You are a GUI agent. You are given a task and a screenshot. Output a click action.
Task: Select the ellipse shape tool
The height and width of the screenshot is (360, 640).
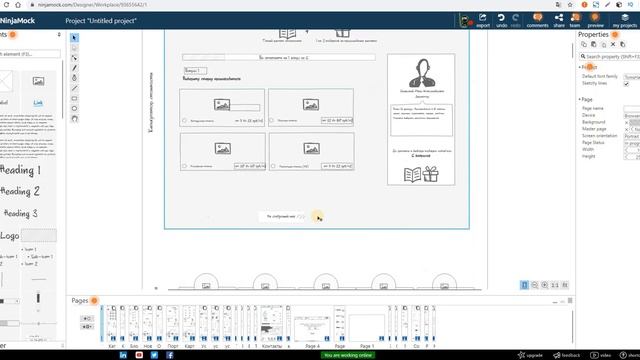74,109
